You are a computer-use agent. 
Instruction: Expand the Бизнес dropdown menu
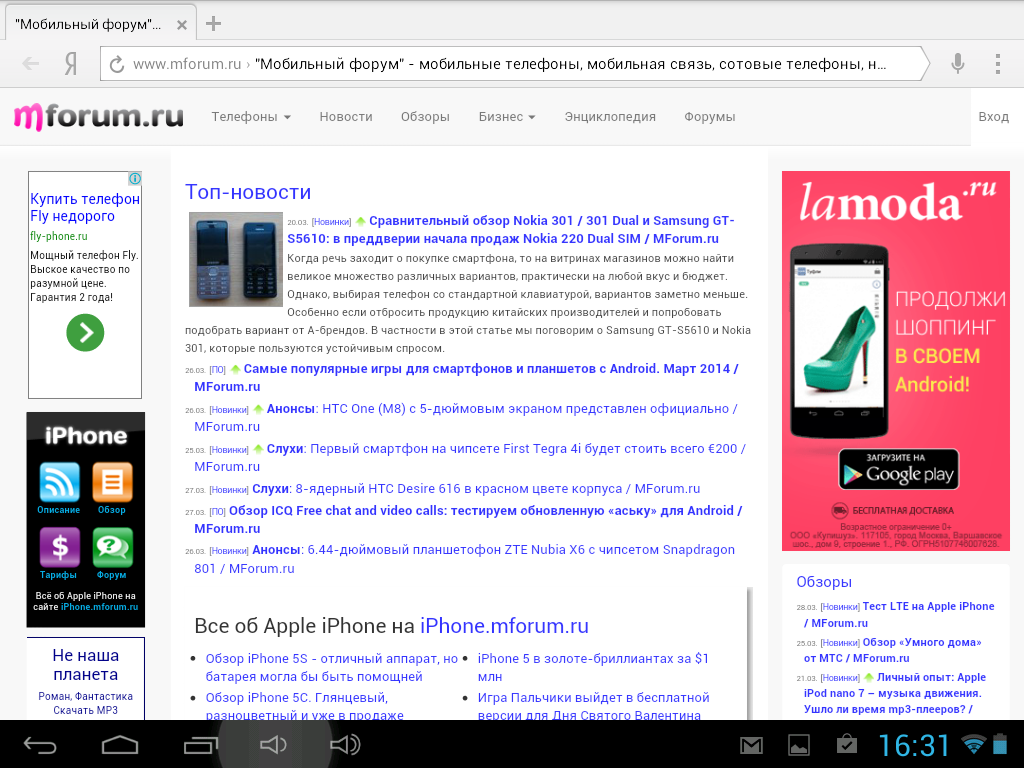click(x=507, y=117)
